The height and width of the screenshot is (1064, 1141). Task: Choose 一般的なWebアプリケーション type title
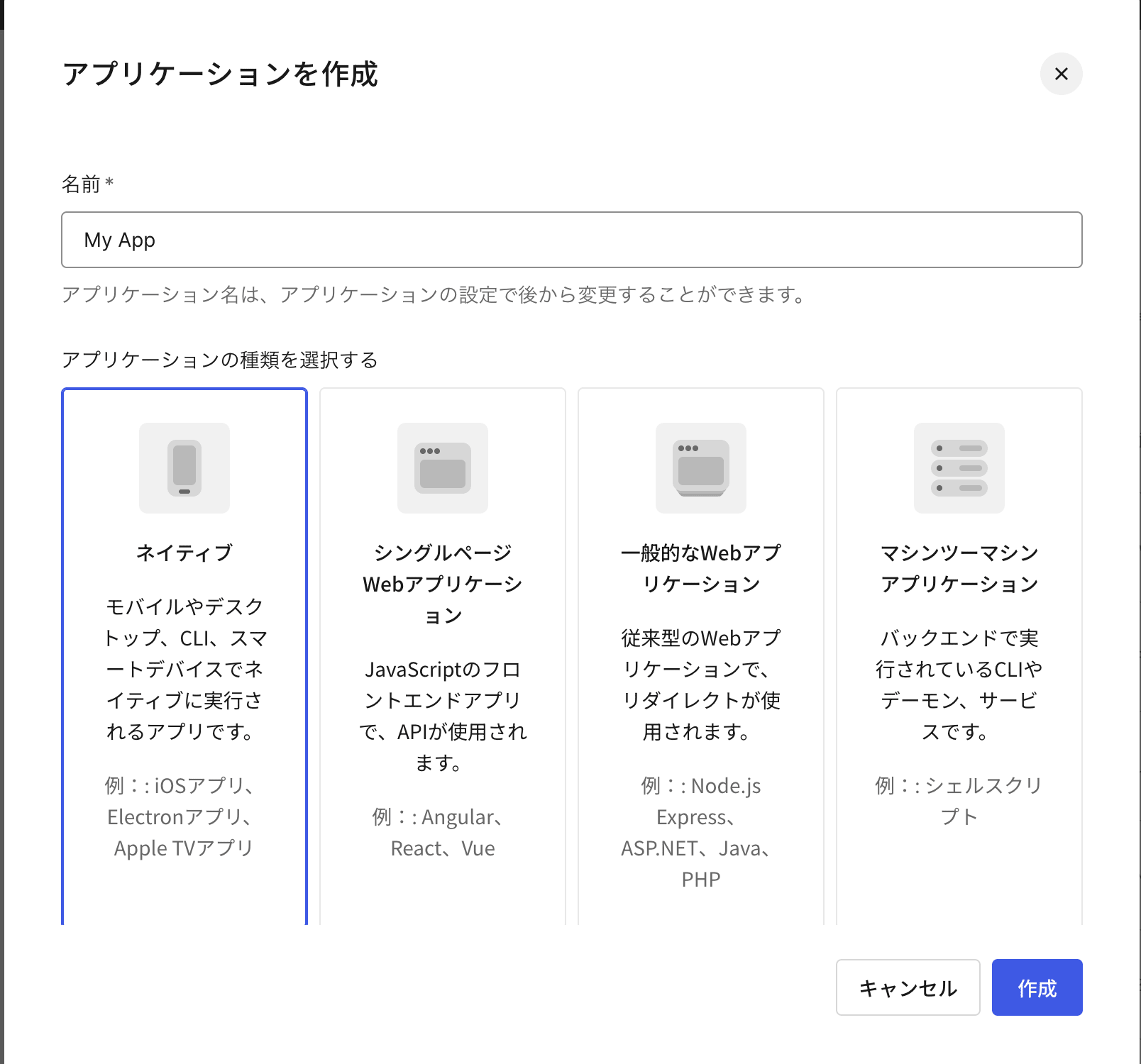pos(701,568)
